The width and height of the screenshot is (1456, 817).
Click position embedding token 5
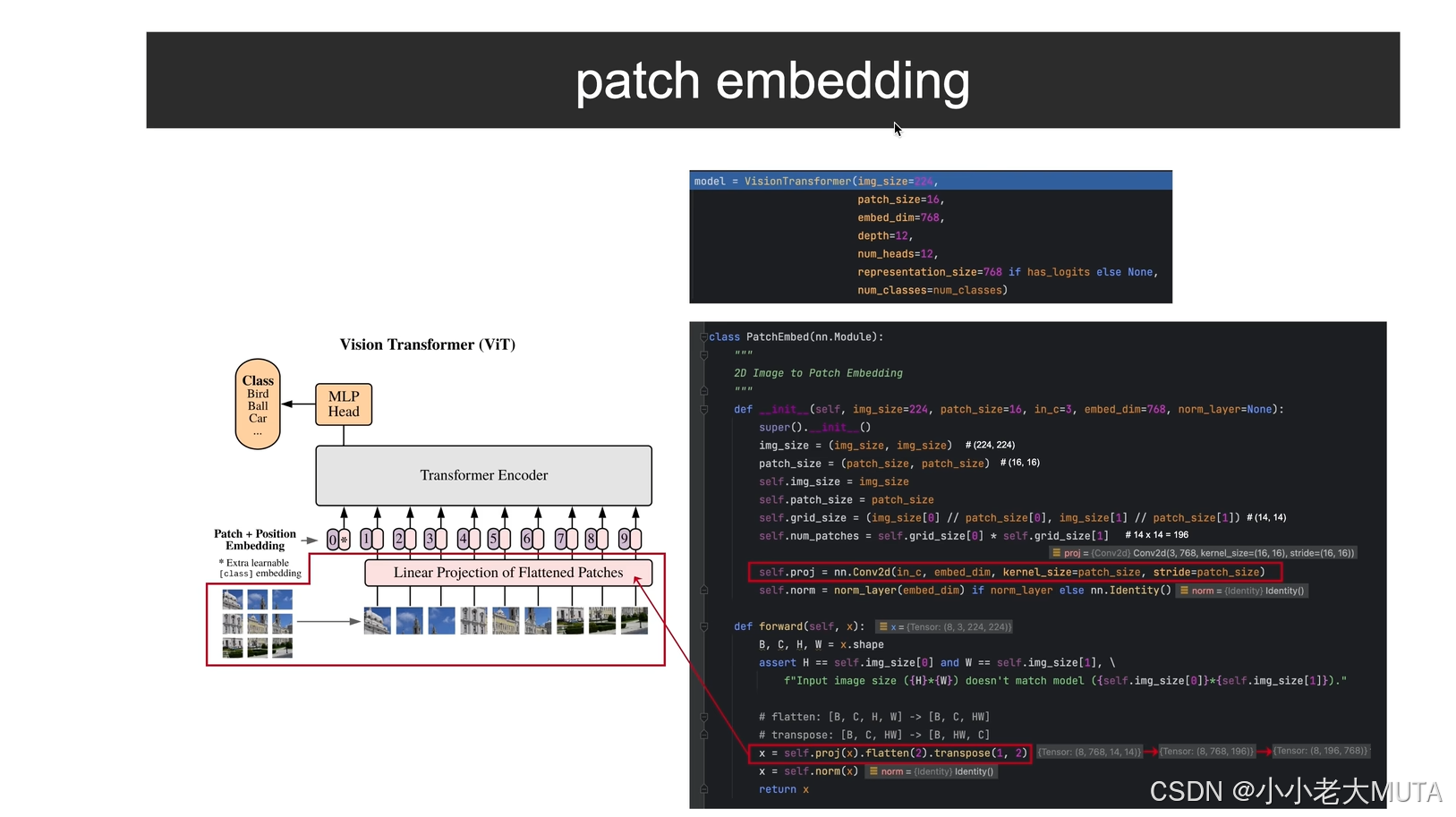coord(498,539)
